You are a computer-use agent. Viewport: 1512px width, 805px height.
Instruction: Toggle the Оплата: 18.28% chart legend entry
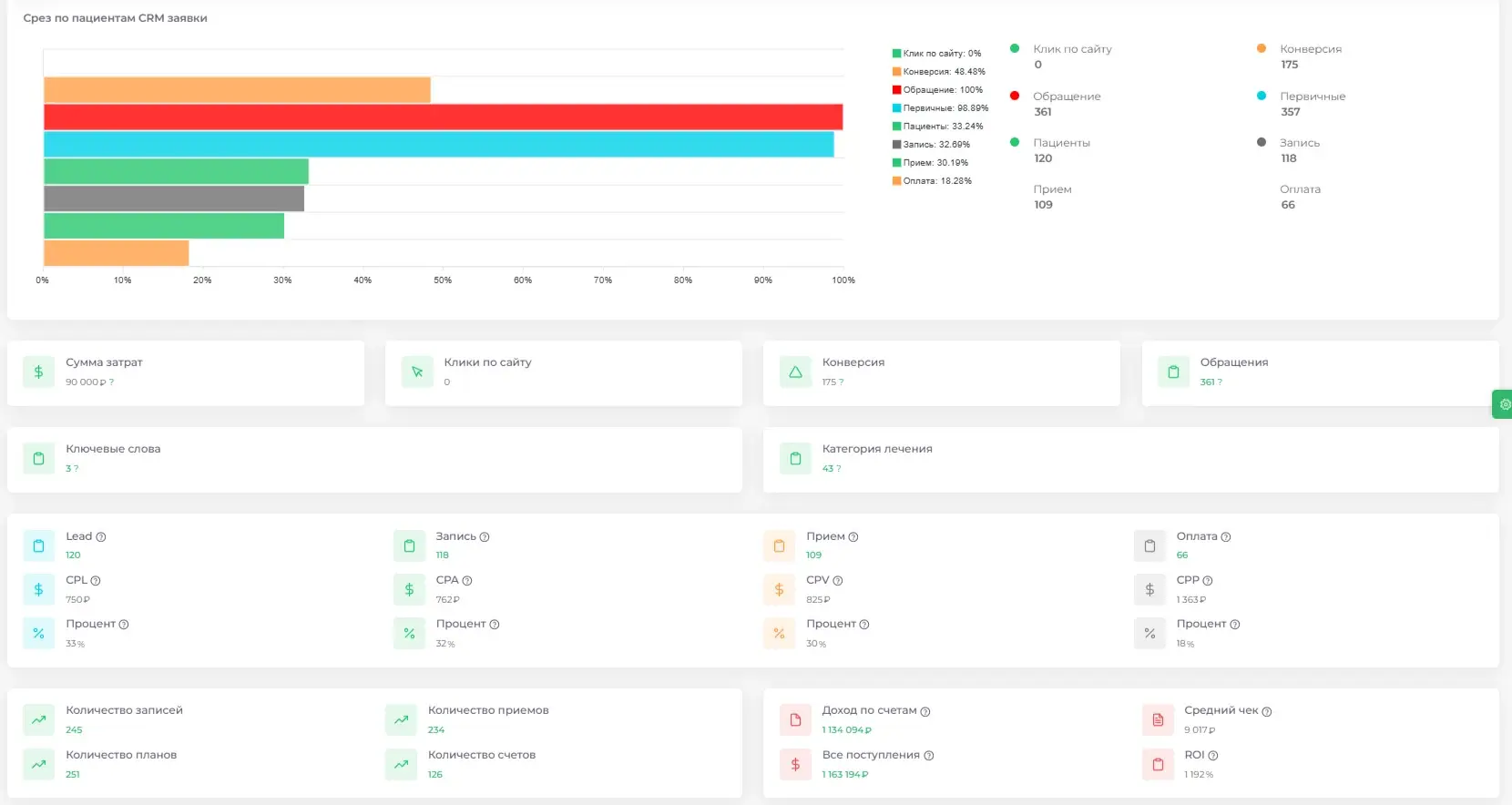[932, 181]
